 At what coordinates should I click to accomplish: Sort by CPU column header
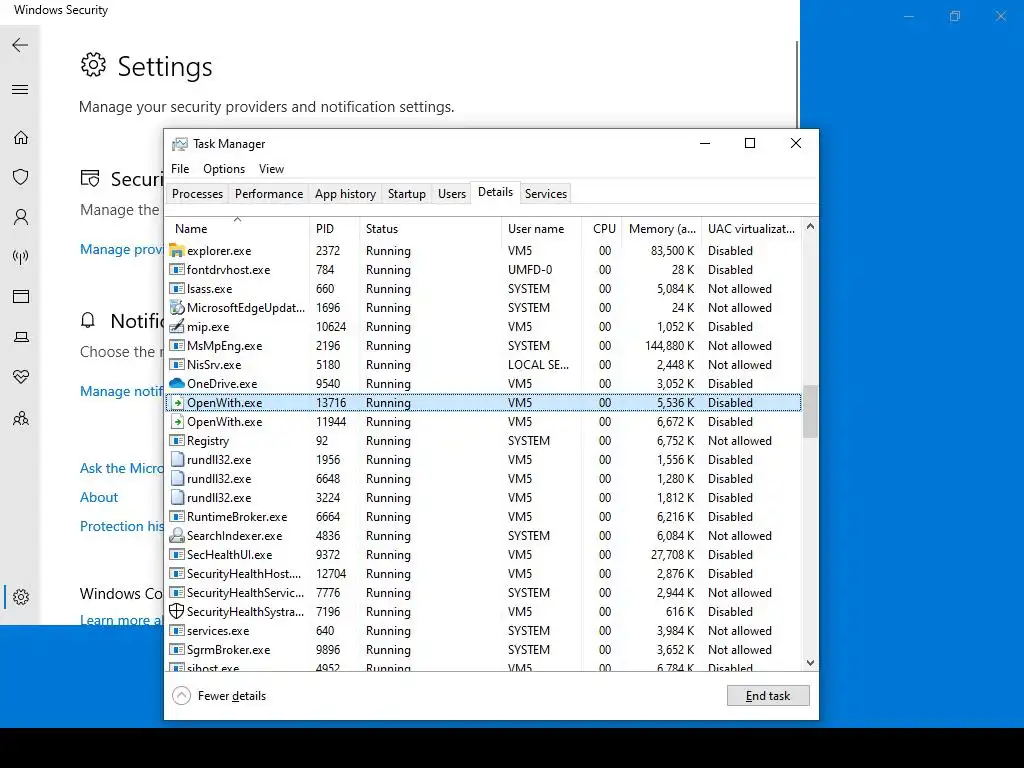coord(601,229)
